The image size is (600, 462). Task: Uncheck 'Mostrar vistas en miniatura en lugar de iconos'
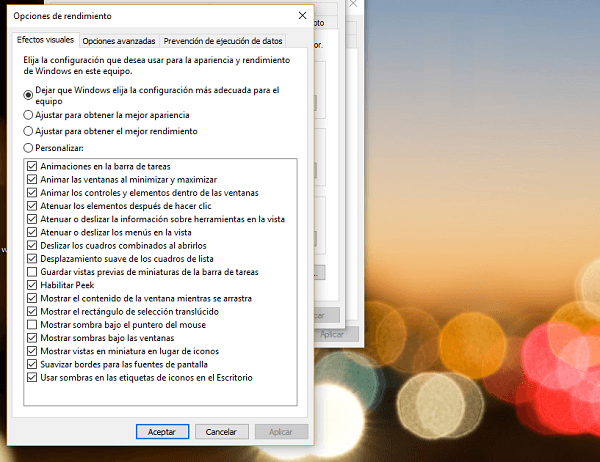(33, 351)
